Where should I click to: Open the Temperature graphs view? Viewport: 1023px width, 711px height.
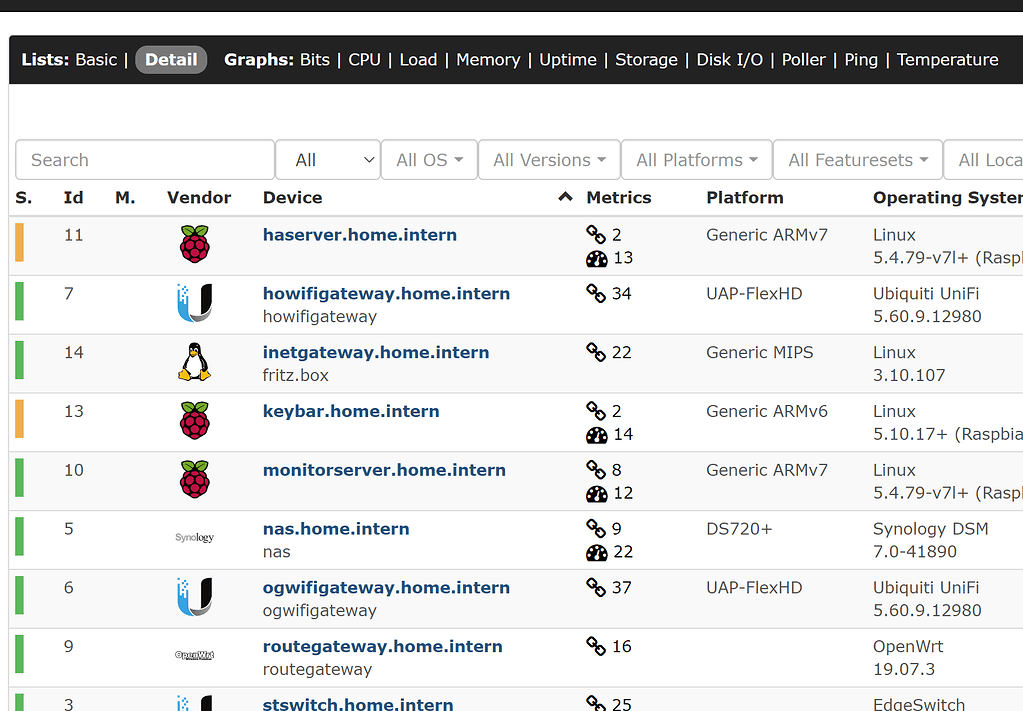point(946,59)
